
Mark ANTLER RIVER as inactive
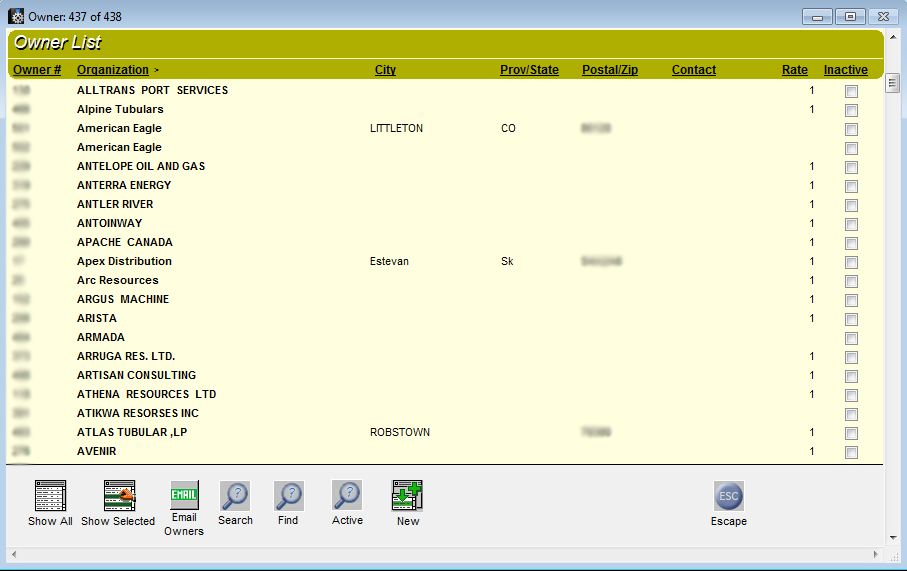(851, 206)
